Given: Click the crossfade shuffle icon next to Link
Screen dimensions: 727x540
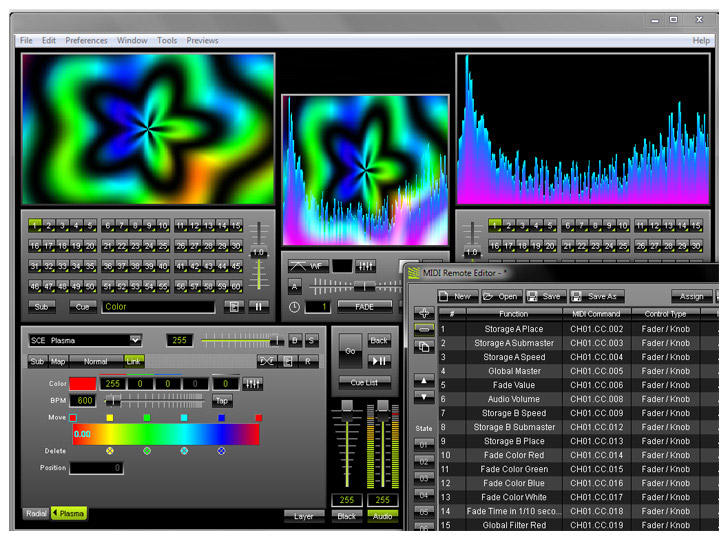Looking at the screenshot, I should [x=267, y=360].
